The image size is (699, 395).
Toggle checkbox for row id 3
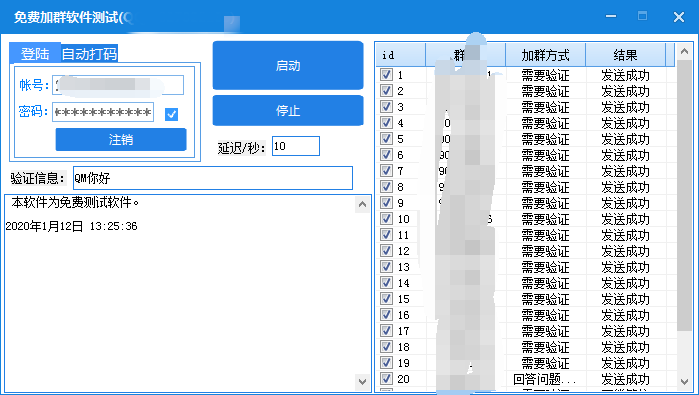(387, 107)
